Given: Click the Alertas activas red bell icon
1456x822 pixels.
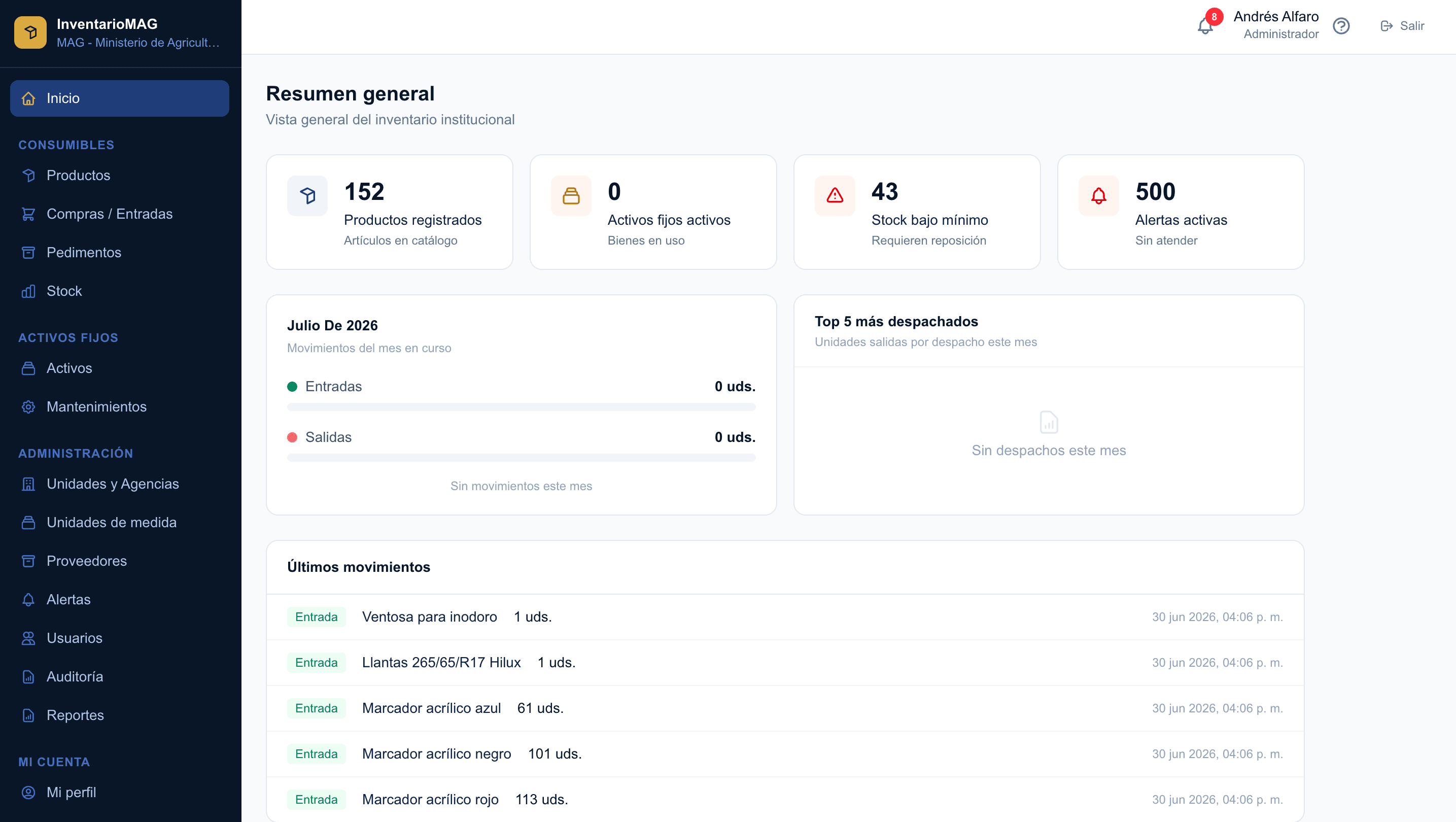Looking at the screenshot, I should 1099,196.
